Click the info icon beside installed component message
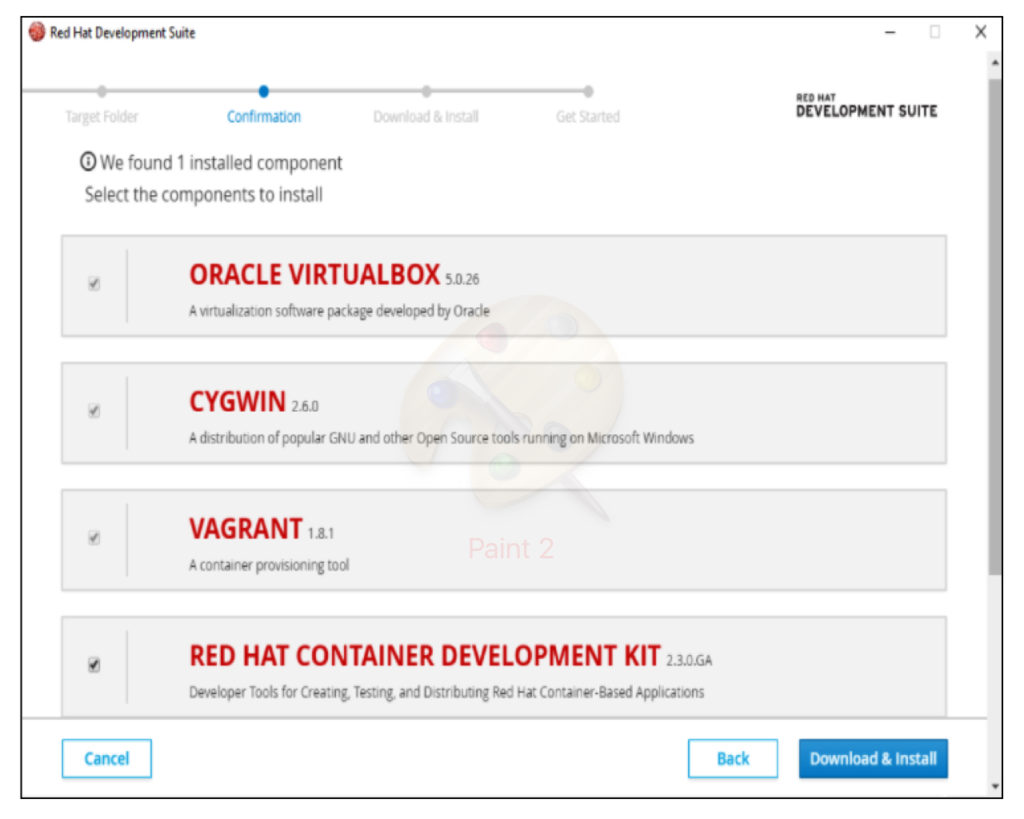Image resolution: width=1024 pixels, height=819 pixels. pos(89,163)
